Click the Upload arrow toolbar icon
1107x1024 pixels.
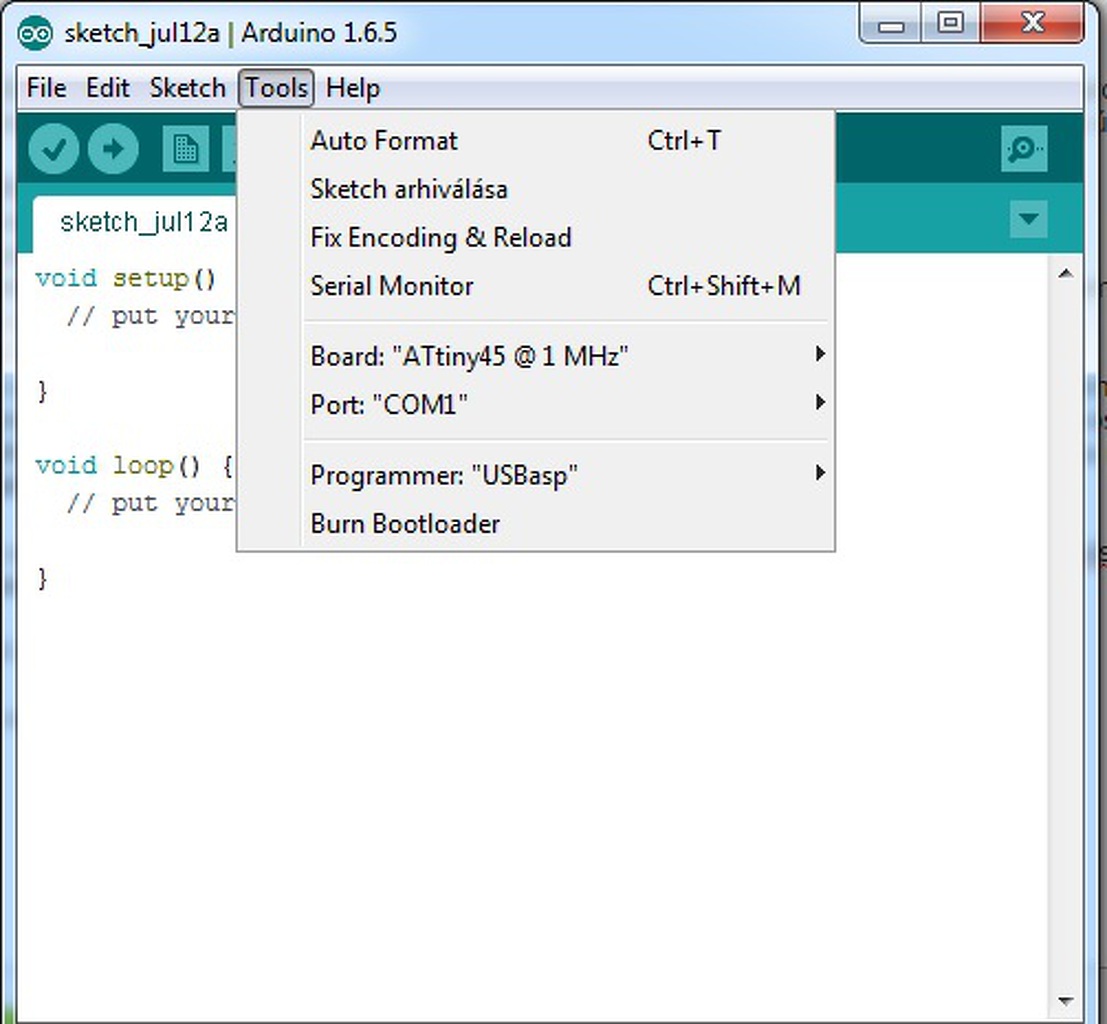pos(113,149)
